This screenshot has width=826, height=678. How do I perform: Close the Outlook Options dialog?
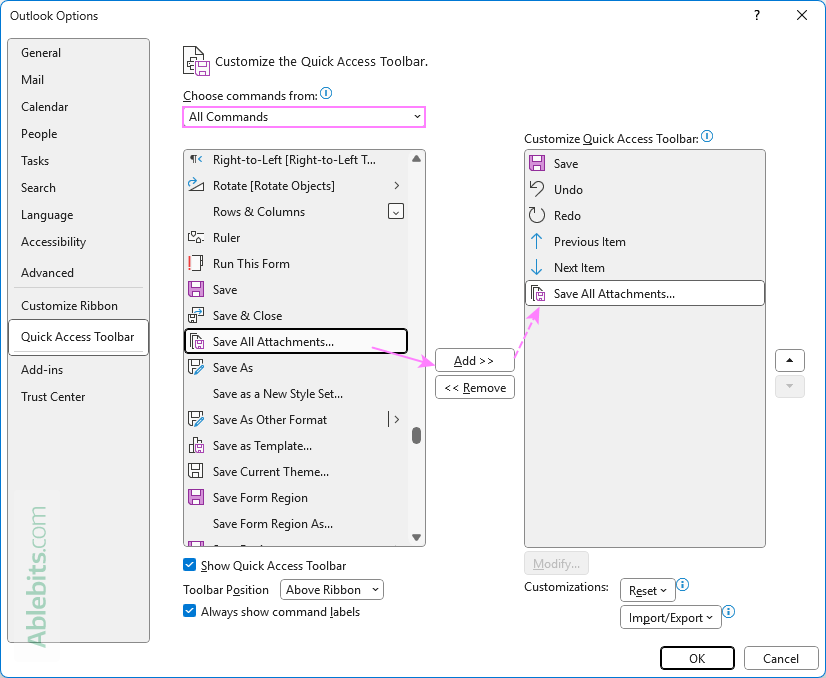(802, 15)
